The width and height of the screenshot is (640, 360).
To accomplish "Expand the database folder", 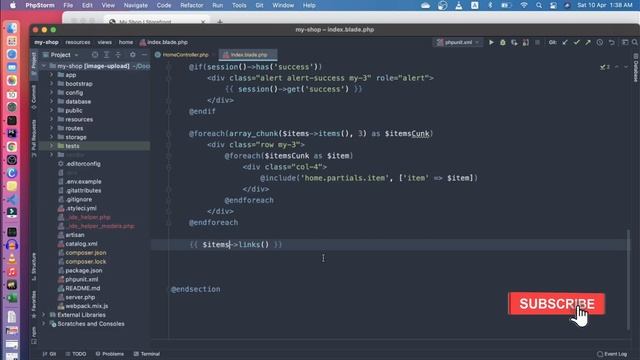I will (52, 102).
